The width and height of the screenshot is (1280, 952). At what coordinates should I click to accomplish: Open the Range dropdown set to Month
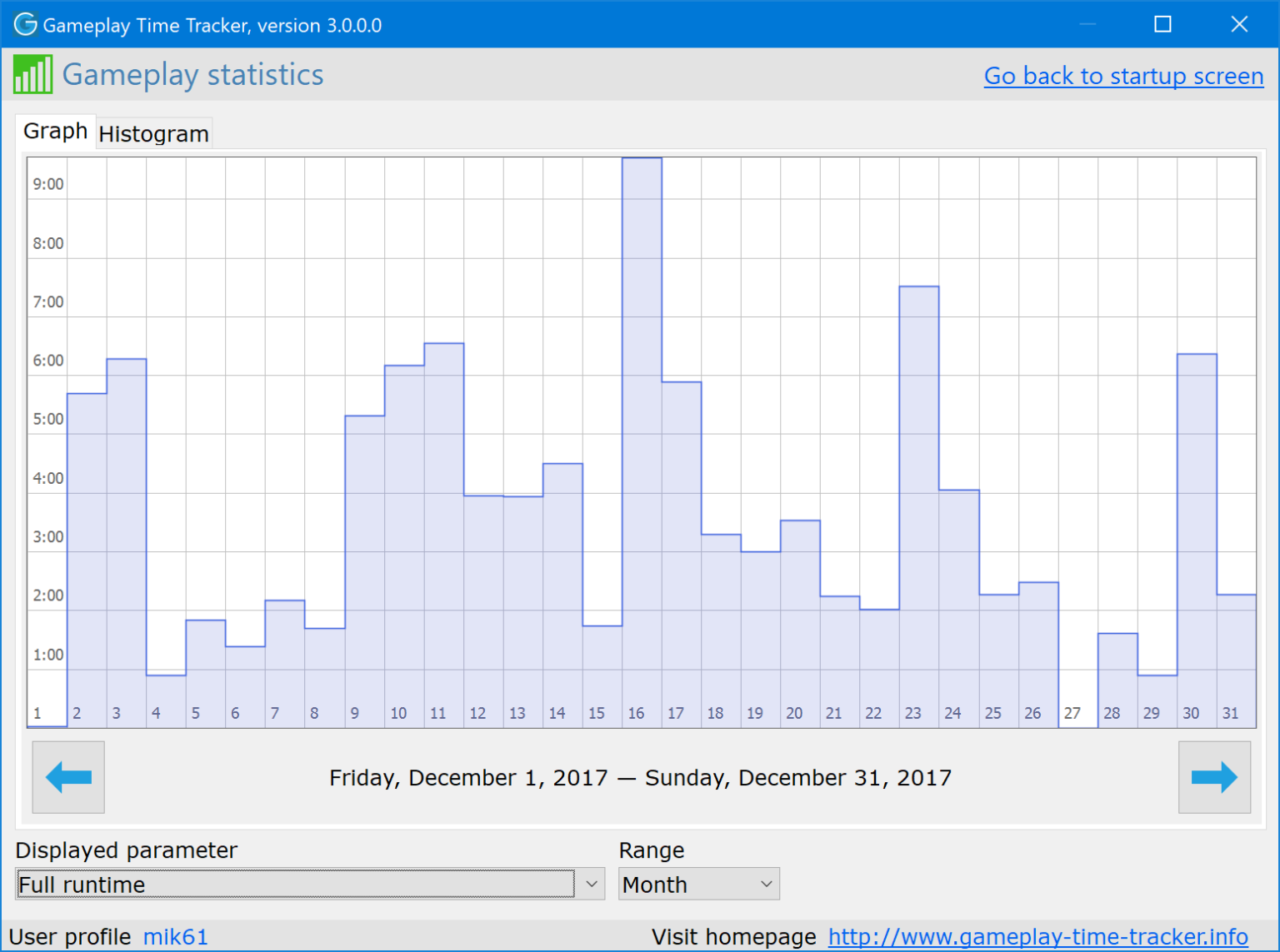(697, 884)
